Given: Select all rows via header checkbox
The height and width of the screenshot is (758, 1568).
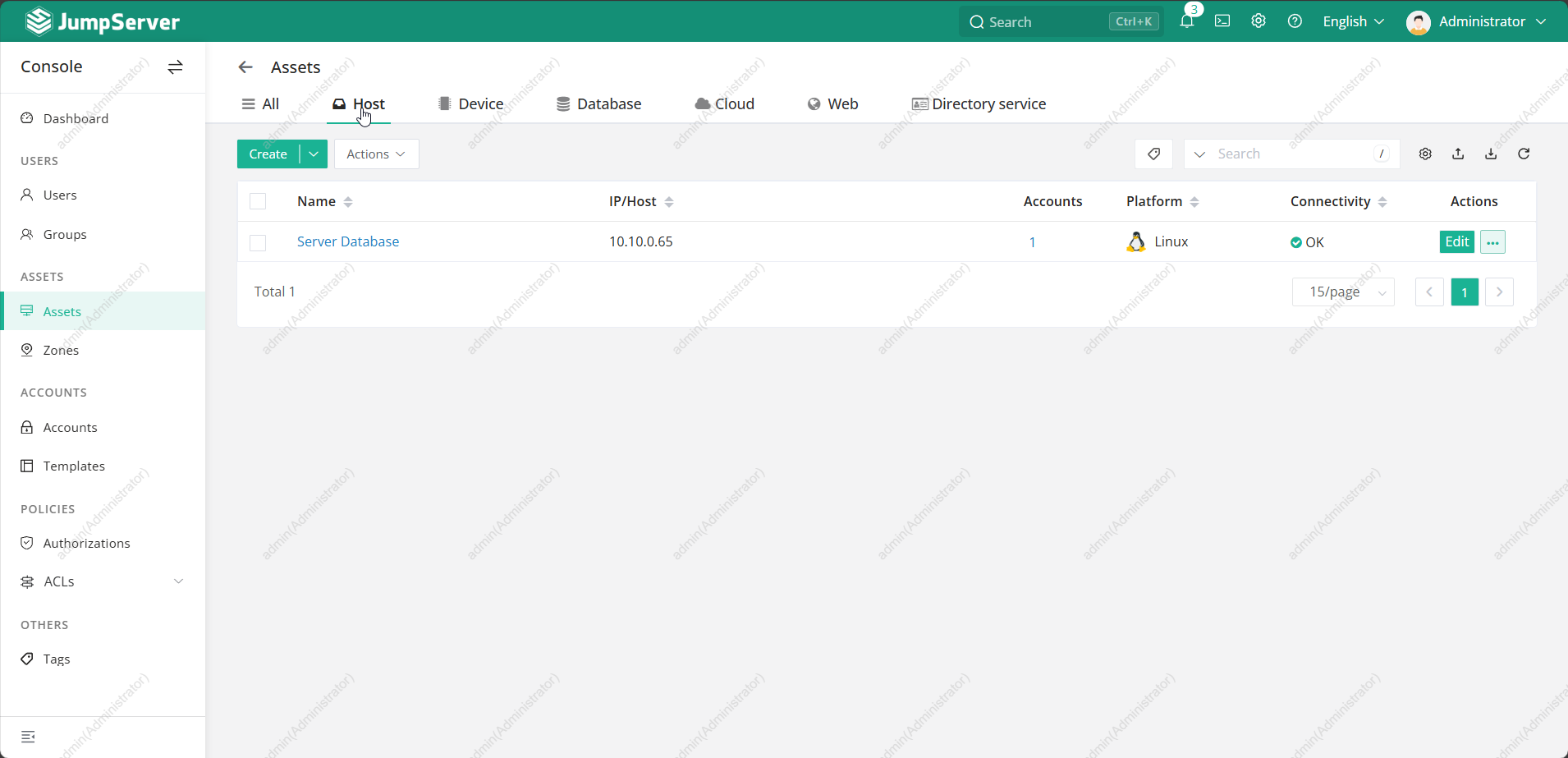Looking at the screenshot, I should 258,201.
